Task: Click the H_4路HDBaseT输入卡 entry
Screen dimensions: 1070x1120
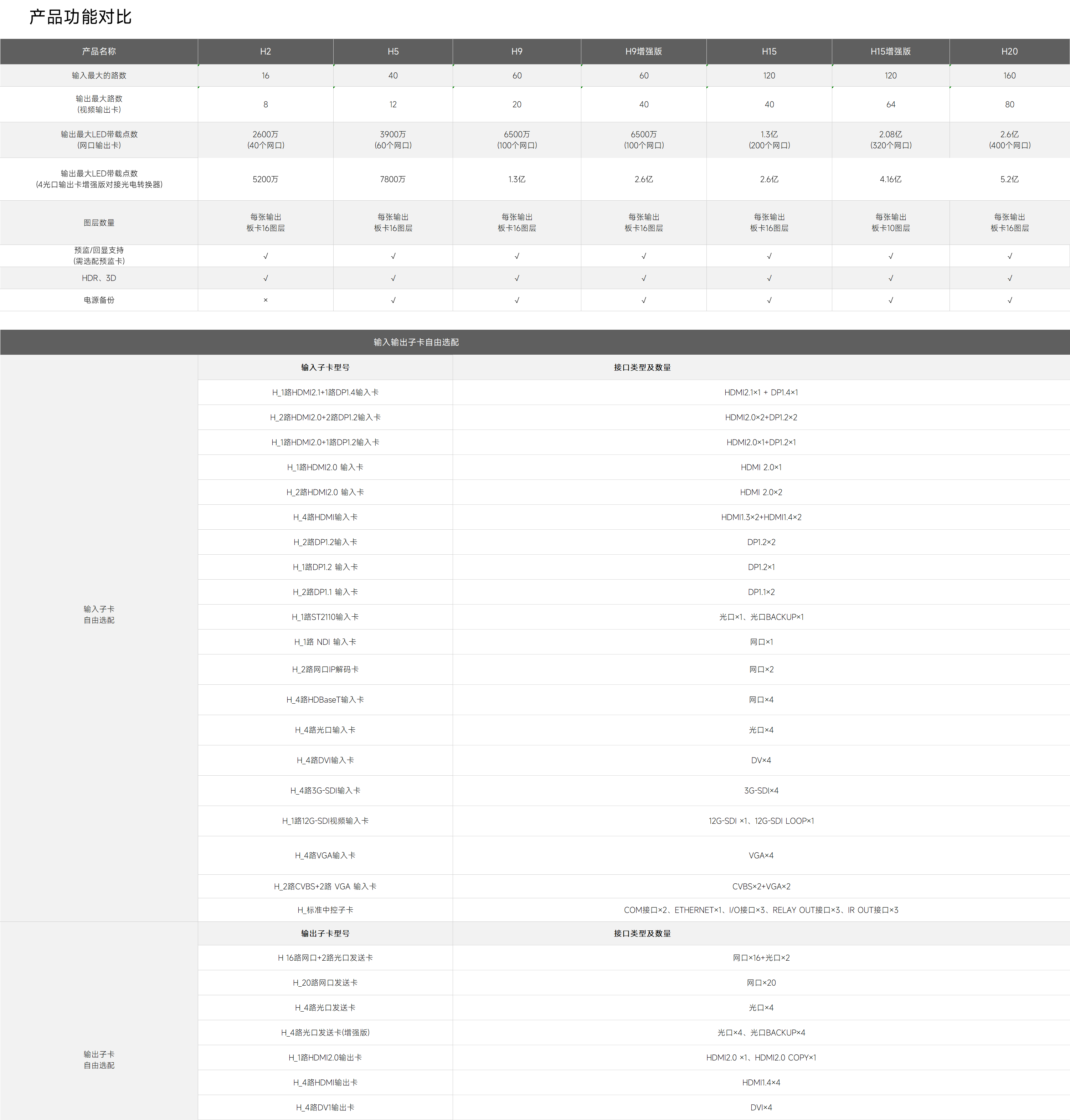Action: click(325, 700)
